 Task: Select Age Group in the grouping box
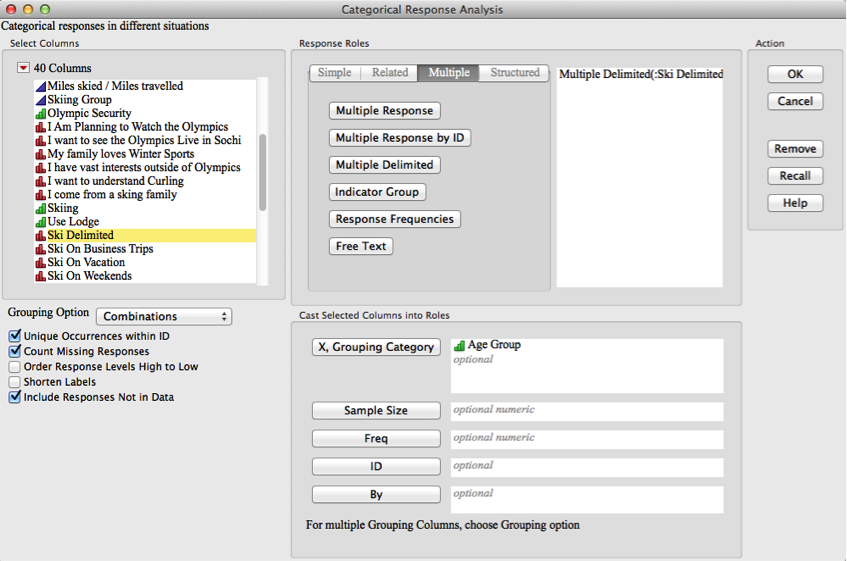(x=494, y=344)
